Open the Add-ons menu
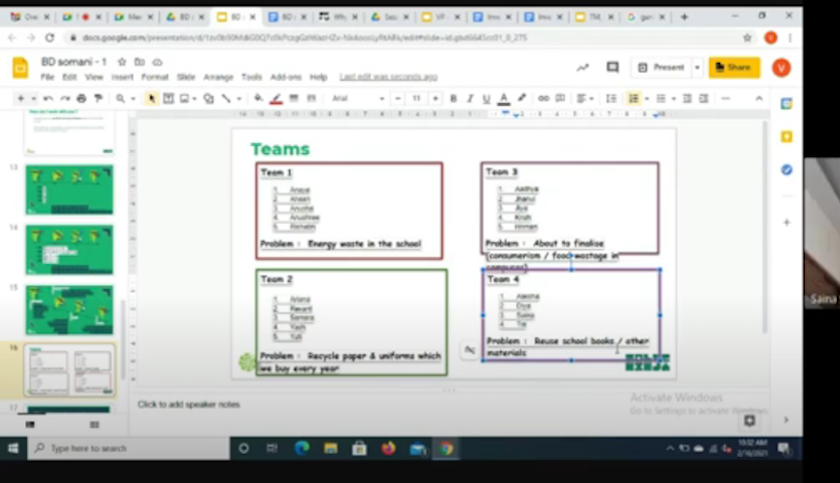The width and height of the screenshot is (840, 483). pyautogui.click(x=286, y=77)
